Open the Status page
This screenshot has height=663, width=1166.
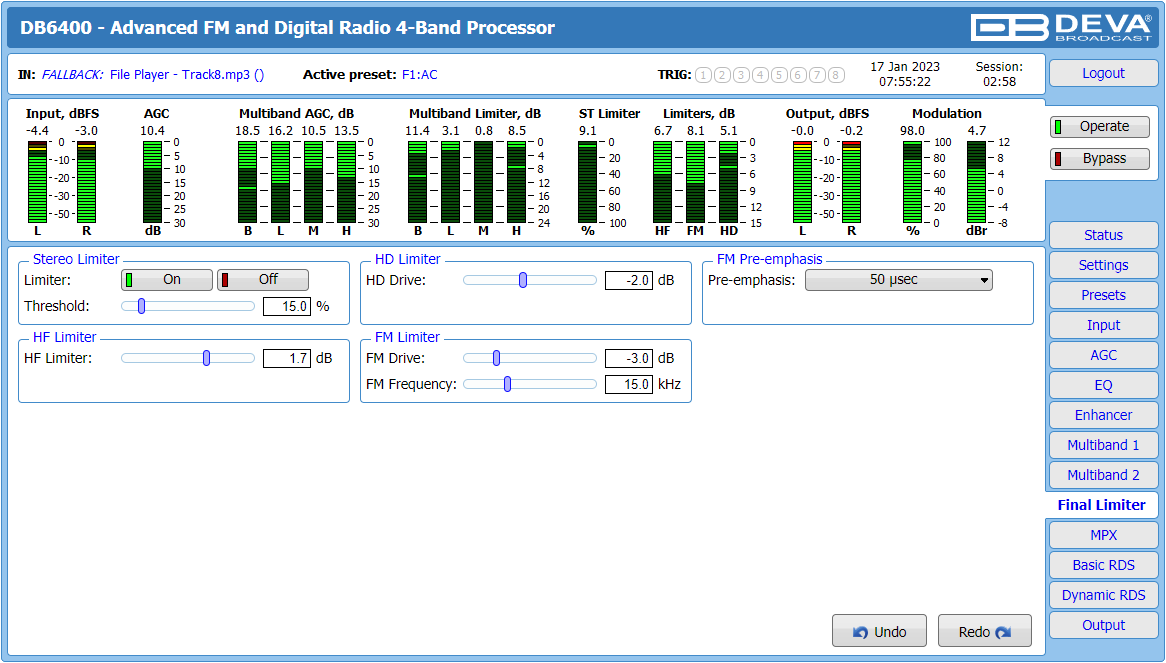click(x=1104, y=235)
